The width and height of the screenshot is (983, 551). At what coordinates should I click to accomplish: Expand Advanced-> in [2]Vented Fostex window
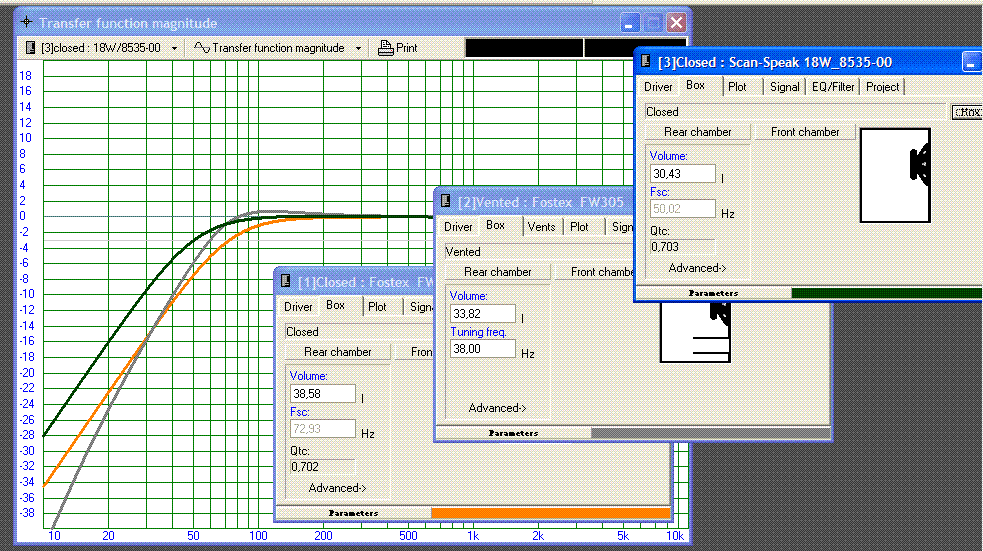coord(497,408)
